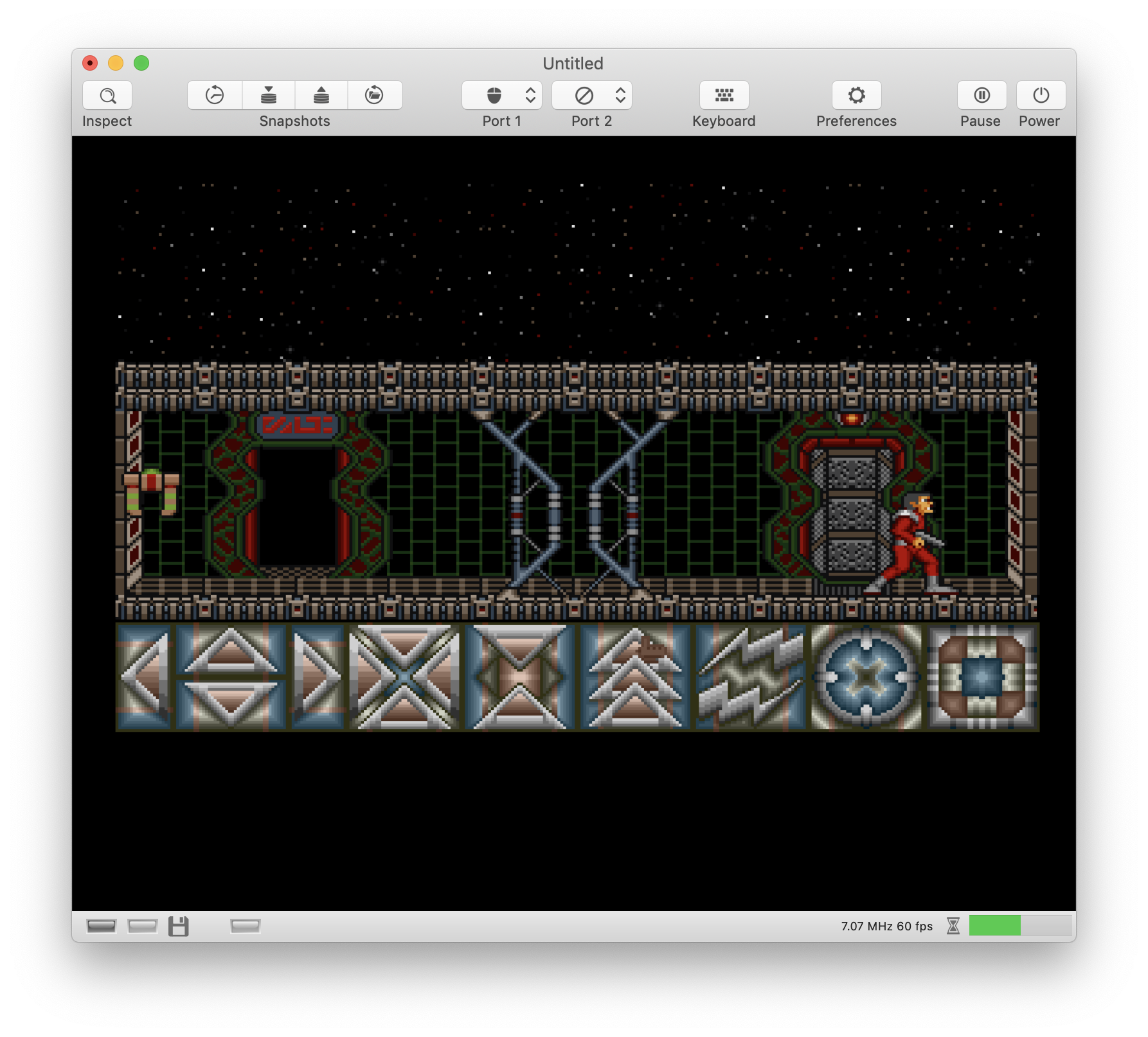Image resolution: width=1148 pixels, height=1037 pixels.
Task: Open the Inspect magnifier tool
Action: [107, 96]
